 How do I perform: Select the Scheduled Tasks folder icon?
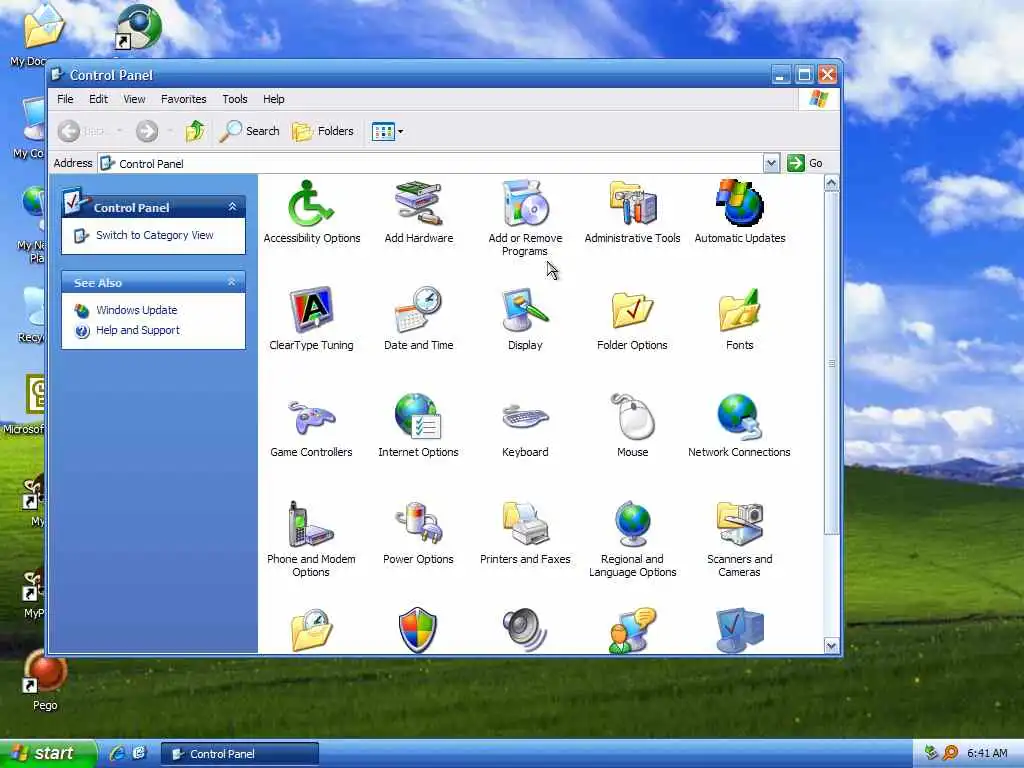pos(312,630)
